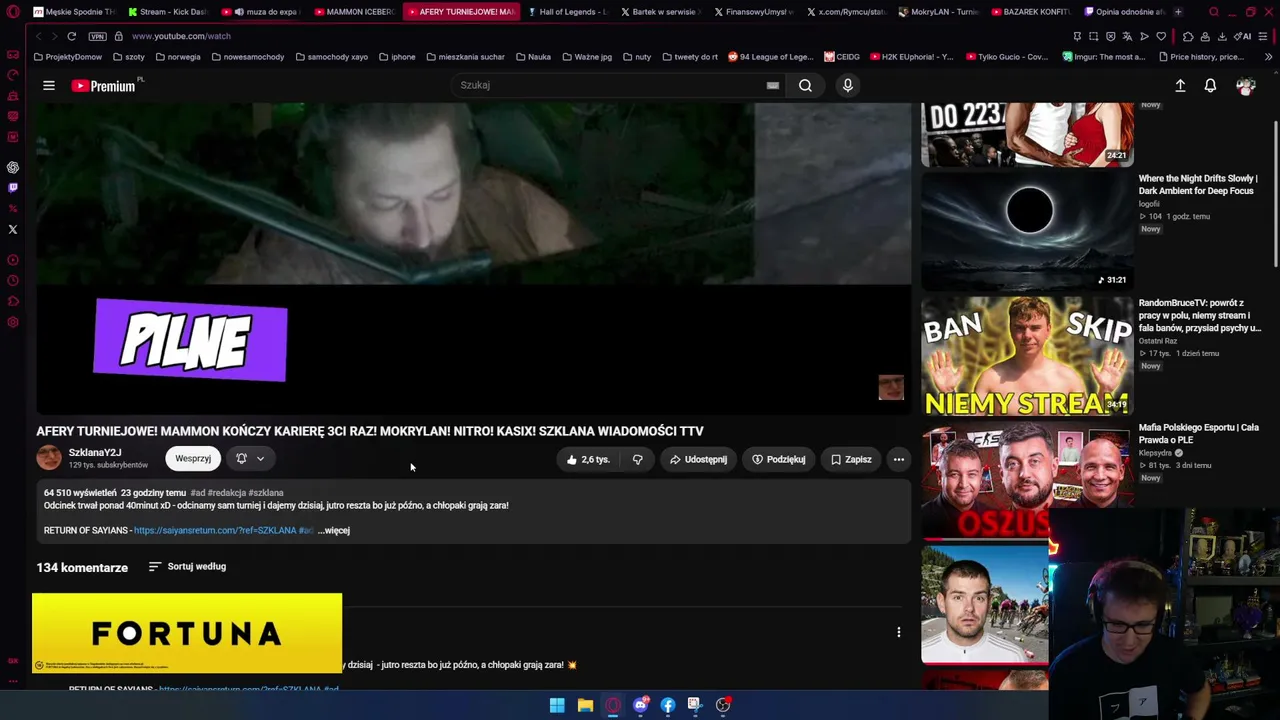Click the Zapisz save button
This screenshot has height=720, width=1280.
[x=851, y=460]
